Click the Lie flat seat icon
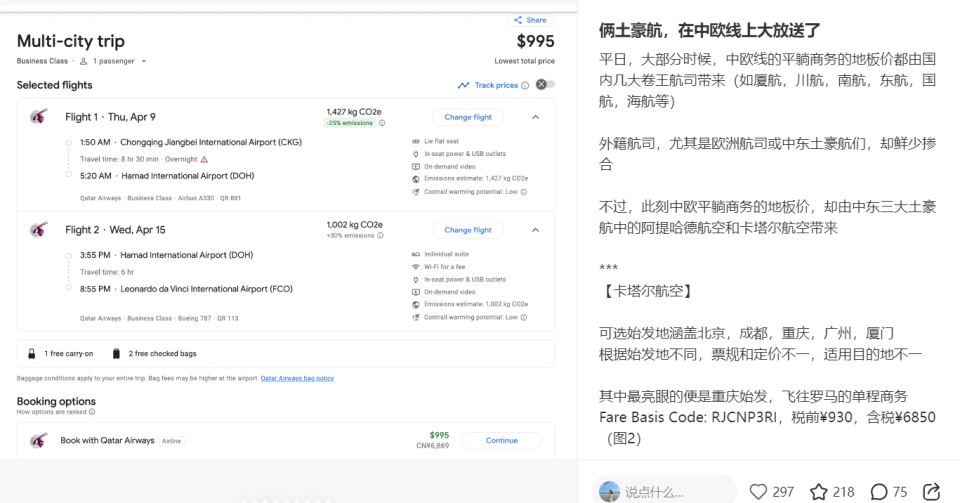 pyautogui.click(x=416, y=141)
